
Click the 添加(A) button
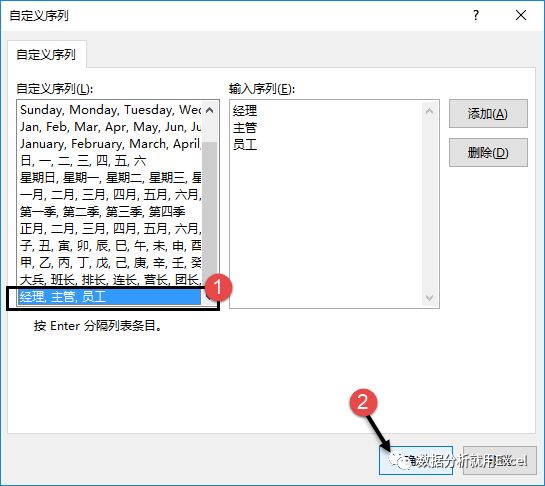tap(488, 114)
